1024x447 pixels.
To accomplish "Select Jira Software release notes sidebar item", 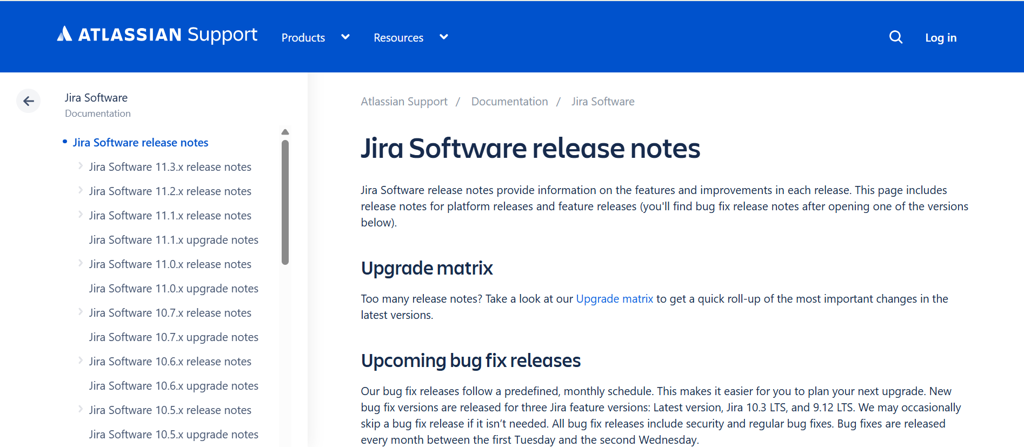I will click(140, 142).
